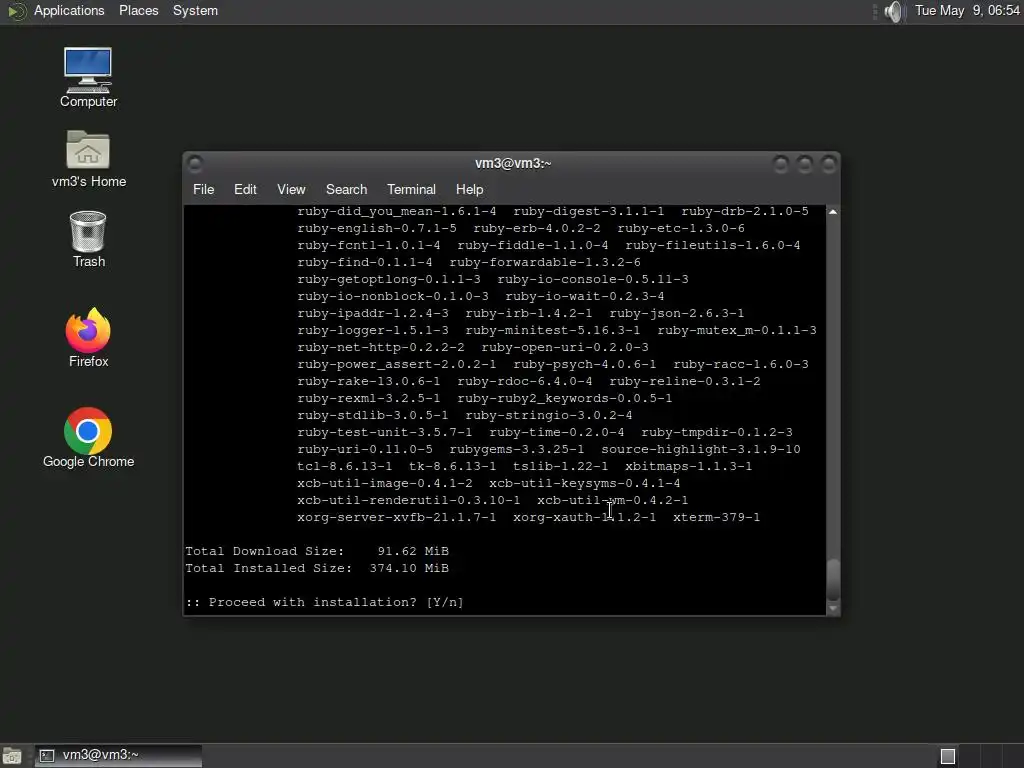Viewport: 1024px width, 768px height.
Task: Click the text 'source-highlight-3.1.9-10'
Action: [x=701, y=449]
